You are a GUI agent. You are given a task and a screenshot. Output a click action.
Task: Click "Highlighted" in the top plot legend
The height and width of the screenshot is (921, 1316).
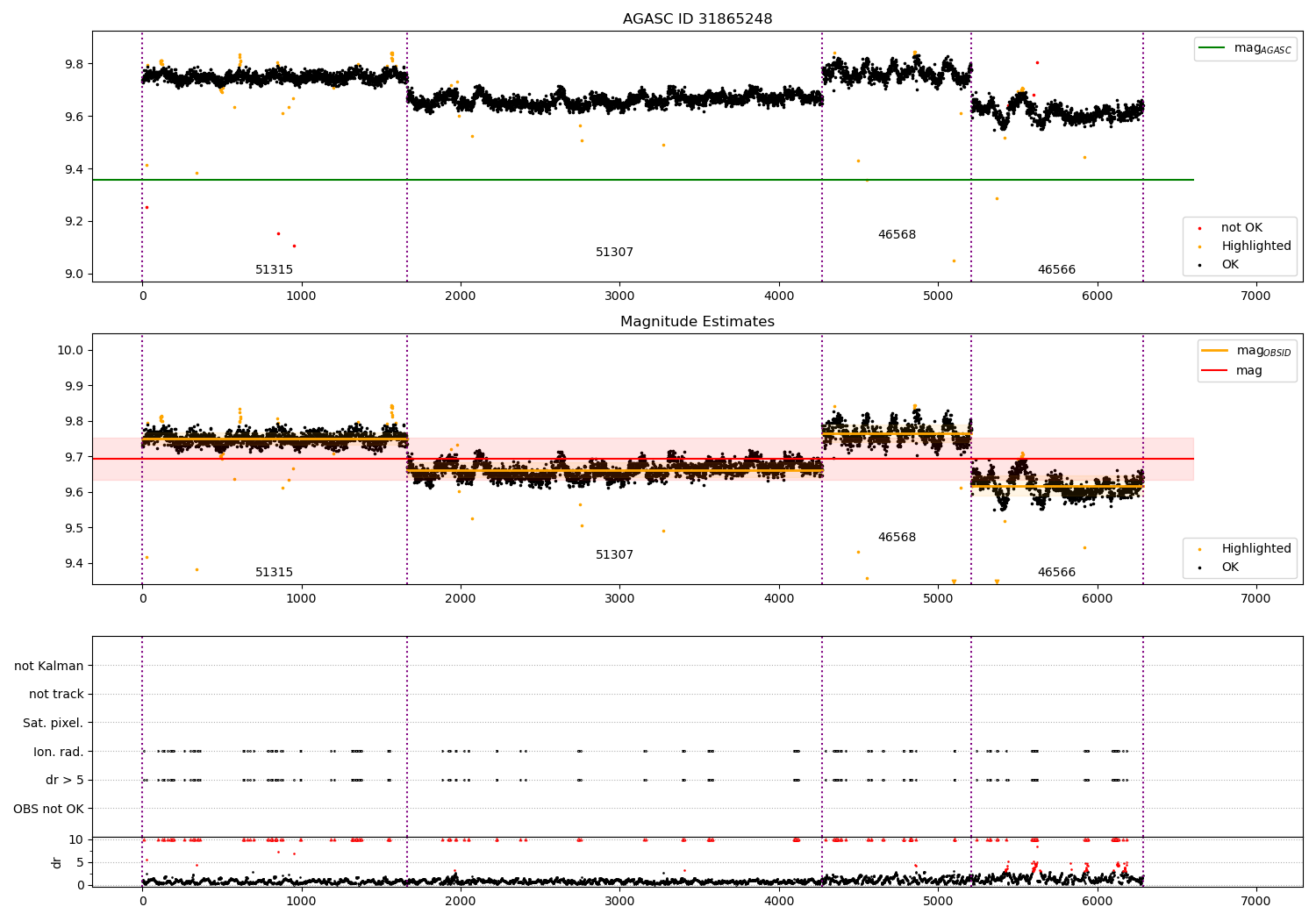1256,246
